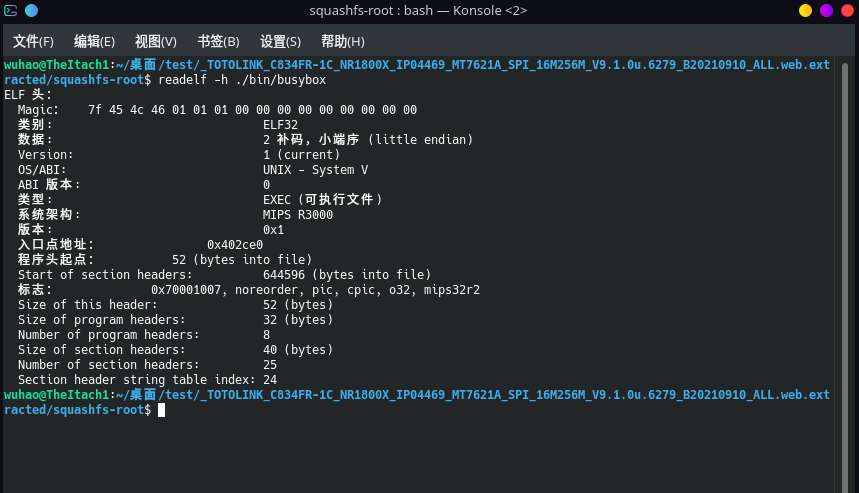Click the blue pin circle in title bar
Screen dimensions: 859x493
[31, 11]
